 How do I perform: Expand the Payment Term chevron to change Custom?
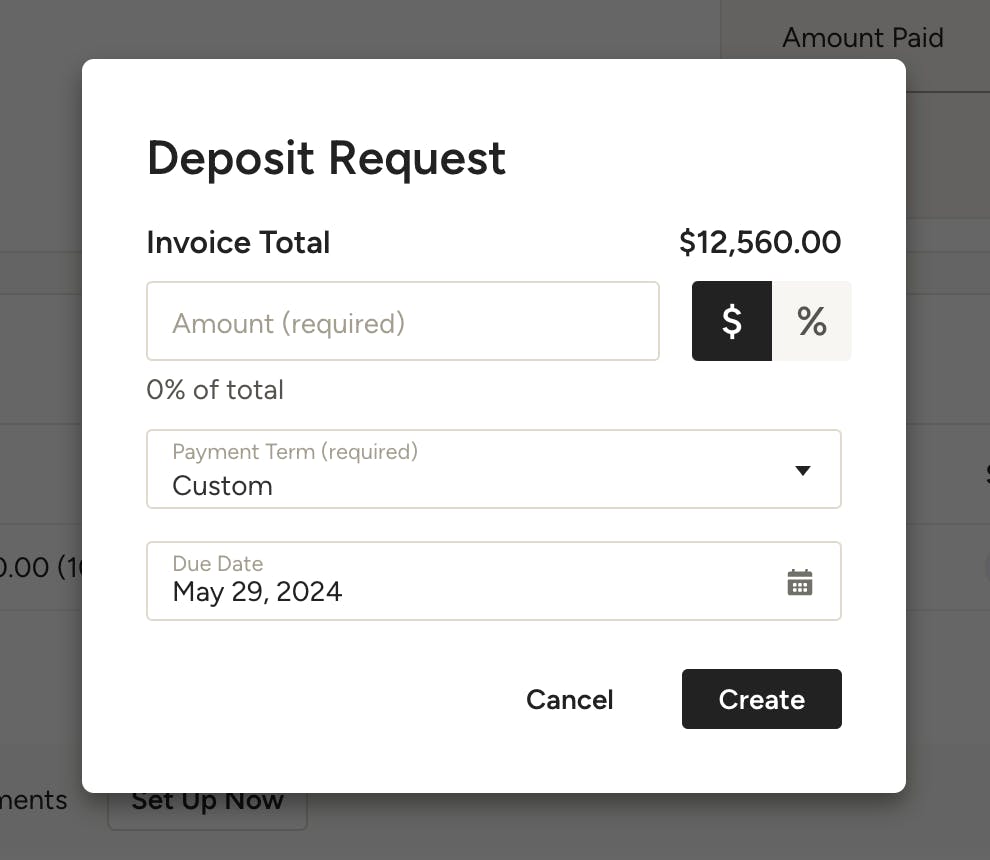pyautogui.click(x=802, y=469)
